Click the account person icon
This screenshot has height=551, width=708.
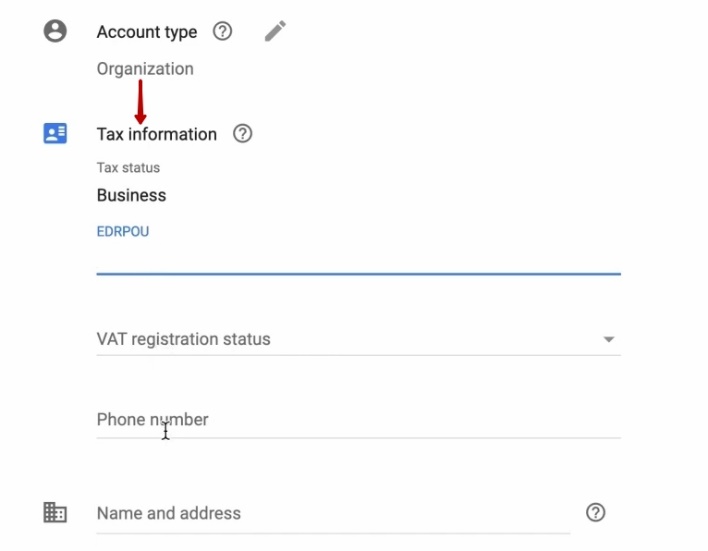coord(55,31)
